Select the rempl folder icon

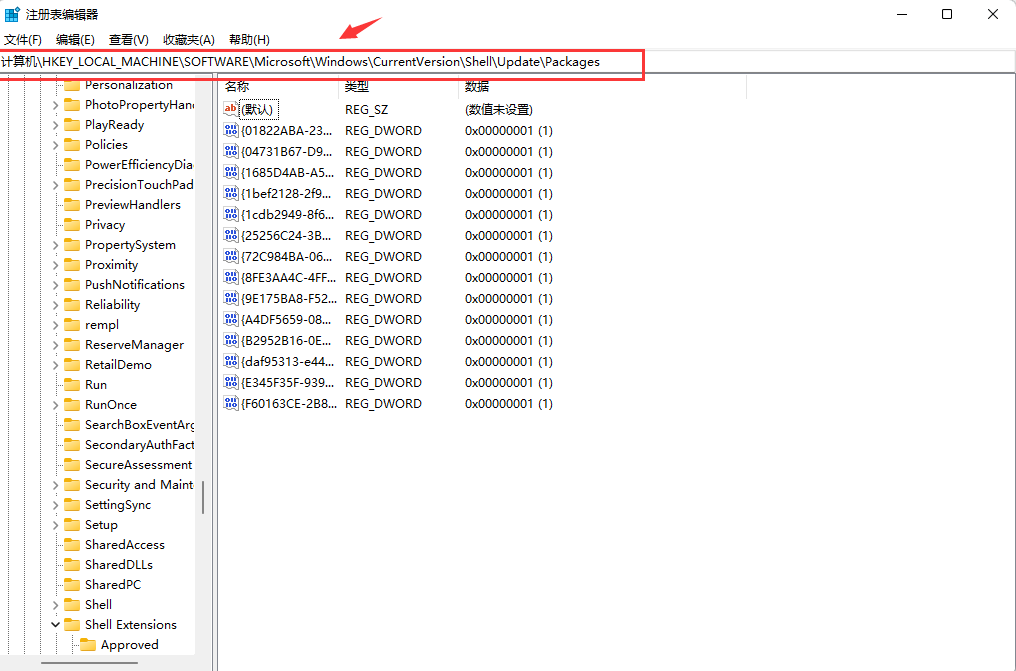pyautogui.click(x=74, y=324)
